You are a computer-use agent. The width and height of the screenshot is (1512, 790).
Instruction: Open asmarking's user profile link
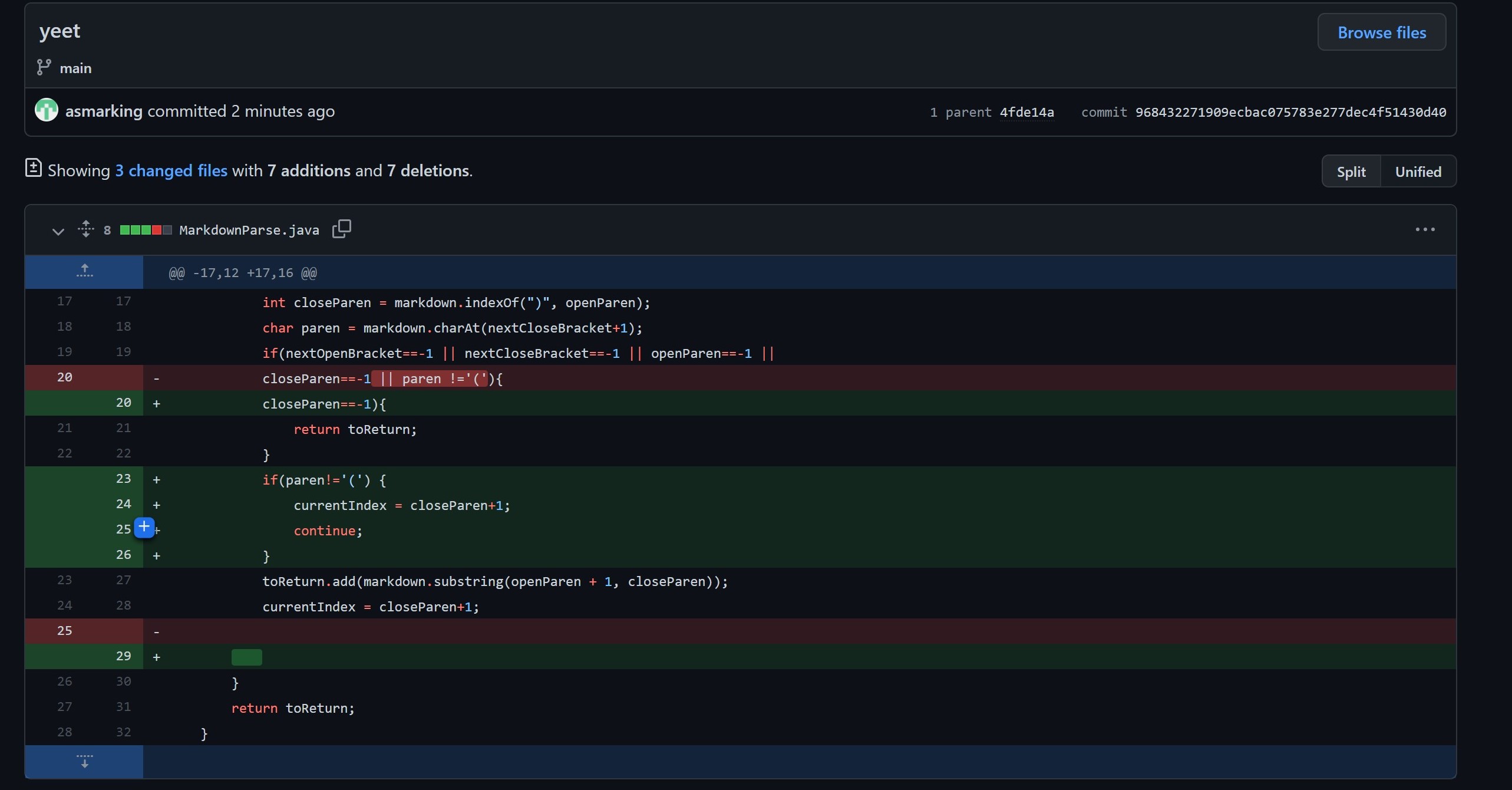104,111
